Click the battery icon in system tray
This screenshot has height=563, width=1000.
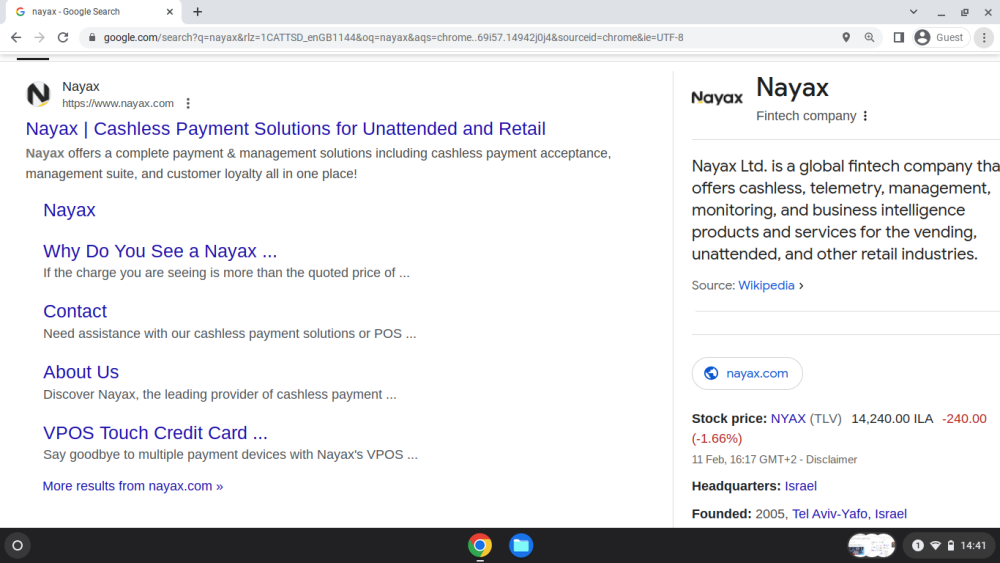pyautogui.click(x=951, y=546)
